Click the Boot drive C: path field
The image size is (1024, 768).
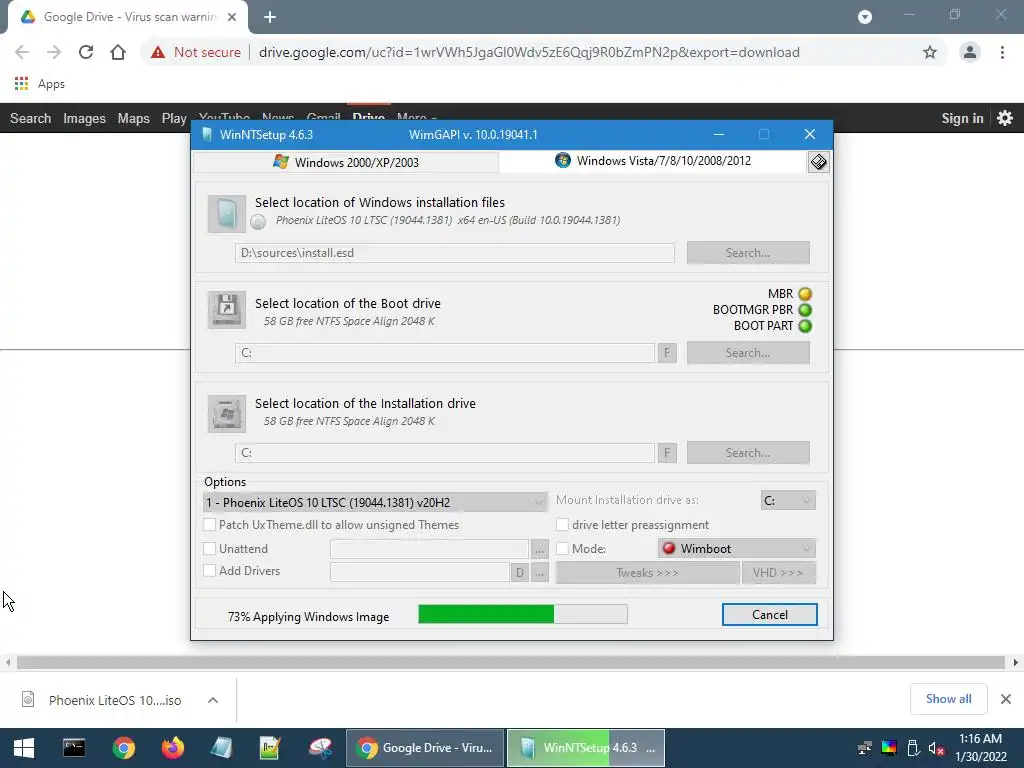tap(445, 353)
